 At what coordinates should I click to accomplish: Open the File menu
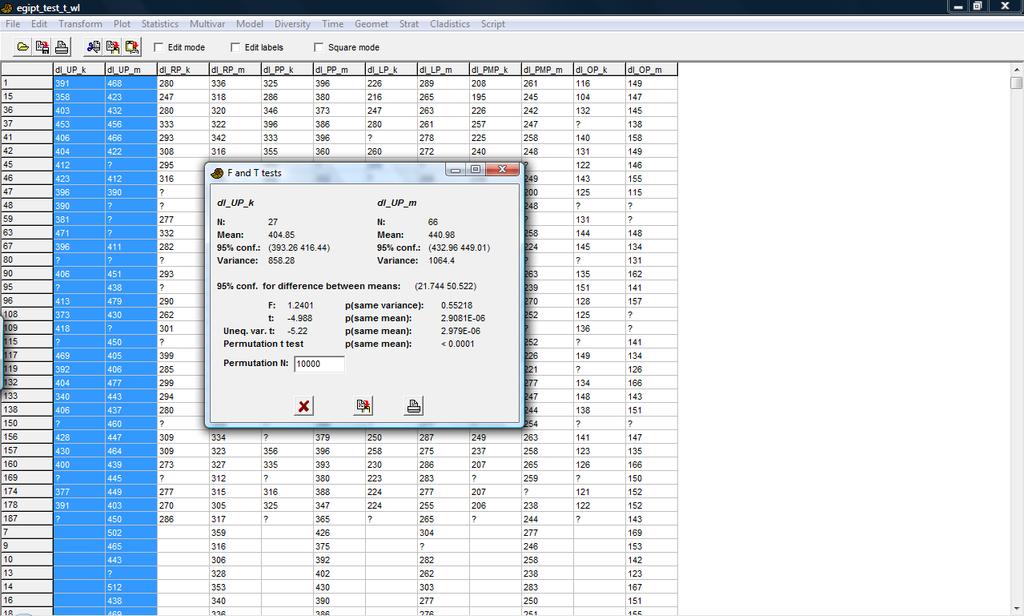12,24
